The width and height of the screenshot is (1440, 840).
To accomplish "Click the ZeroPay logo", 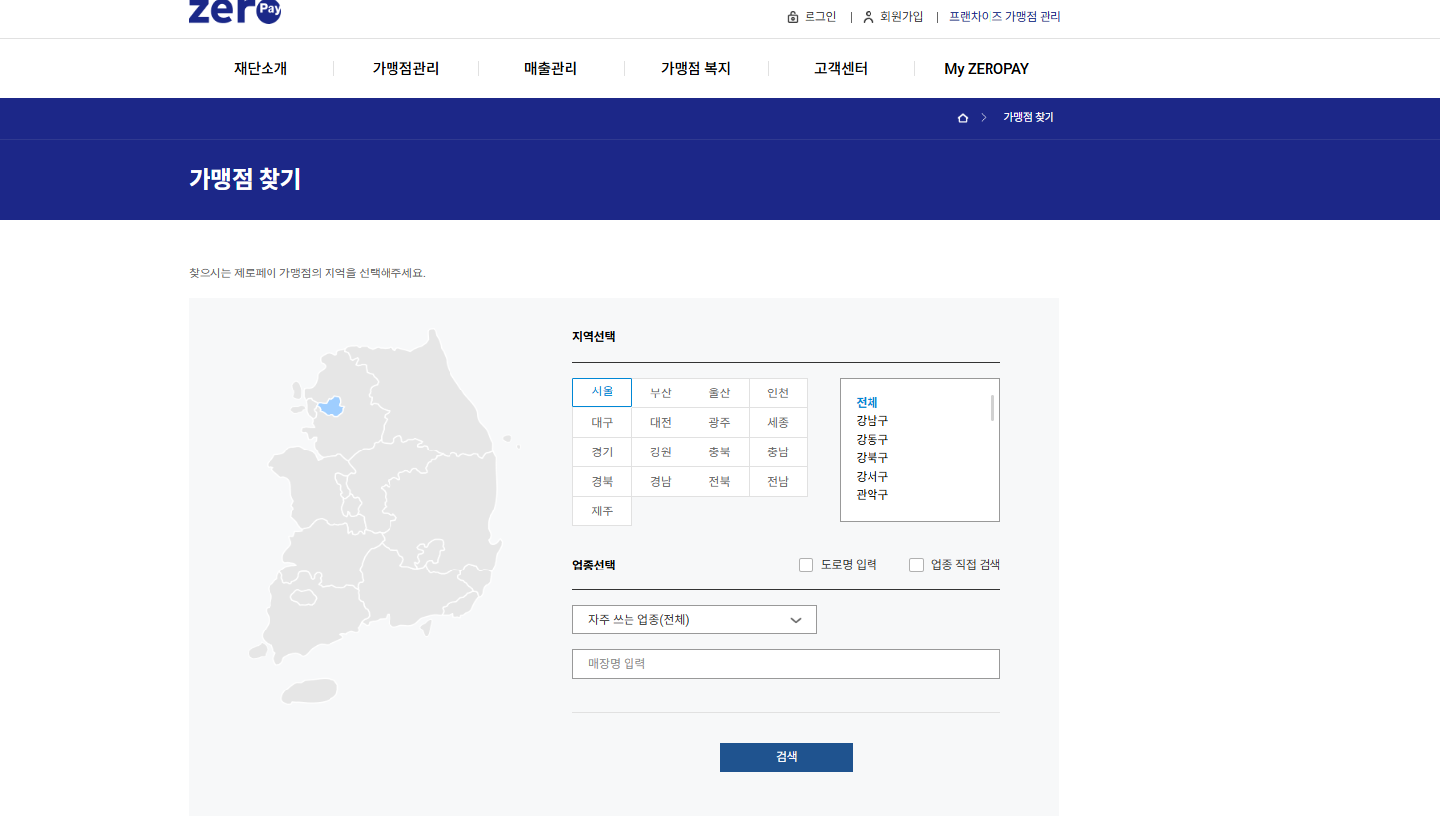I will click(235, 11).
